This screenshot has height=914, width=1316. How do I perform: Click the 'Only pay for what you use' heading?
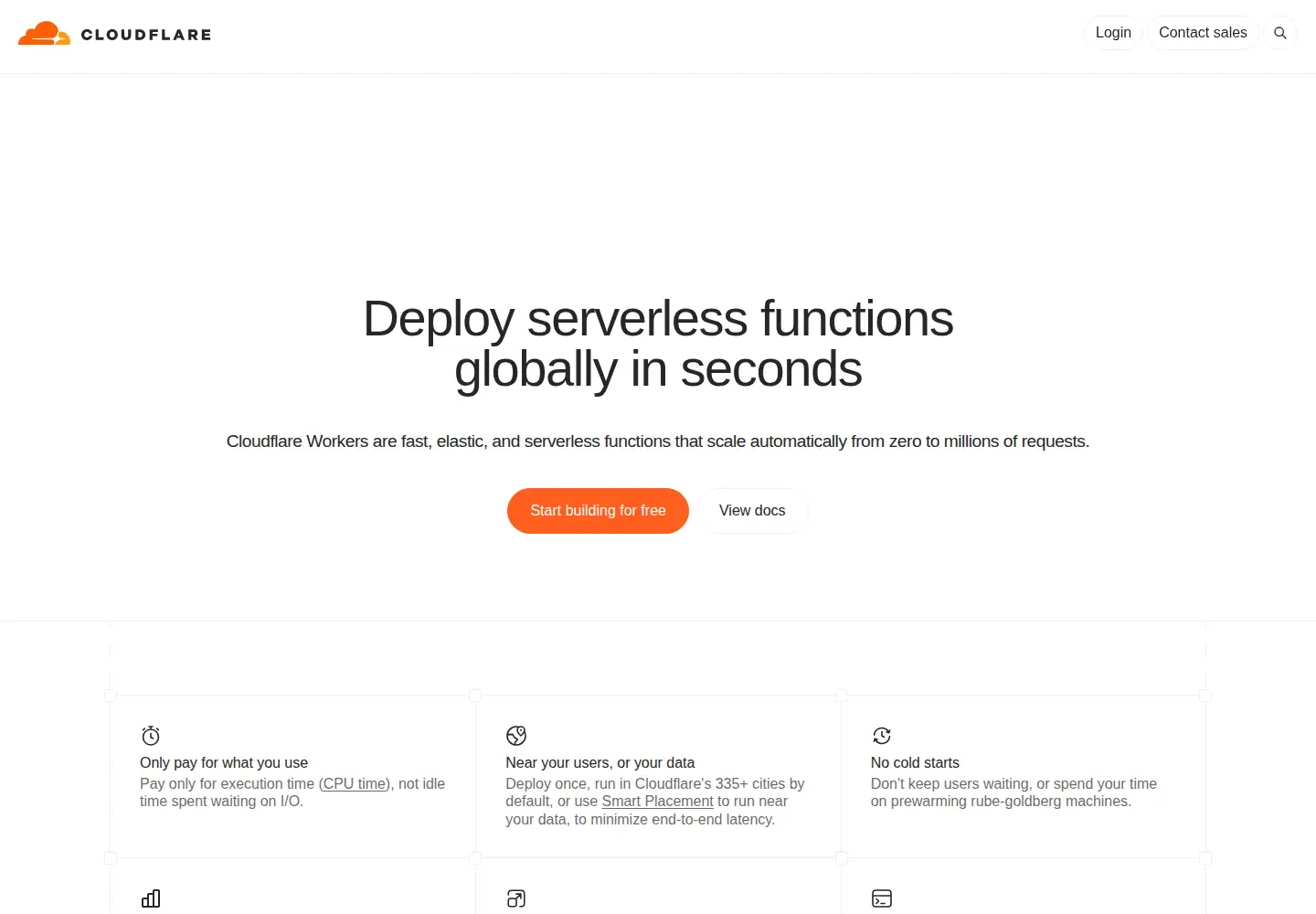224,763
